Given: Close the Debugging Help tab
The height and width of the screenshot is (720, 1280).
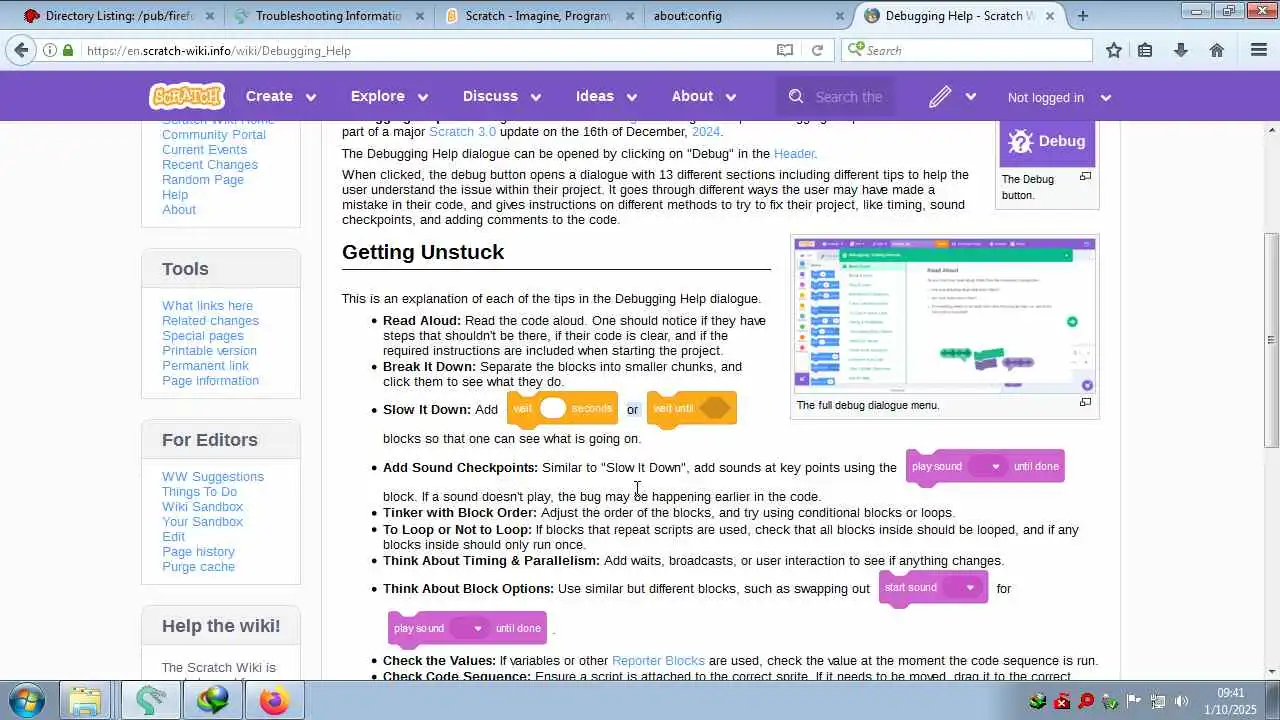Looking at the screenshot, I should point(1052,15).
